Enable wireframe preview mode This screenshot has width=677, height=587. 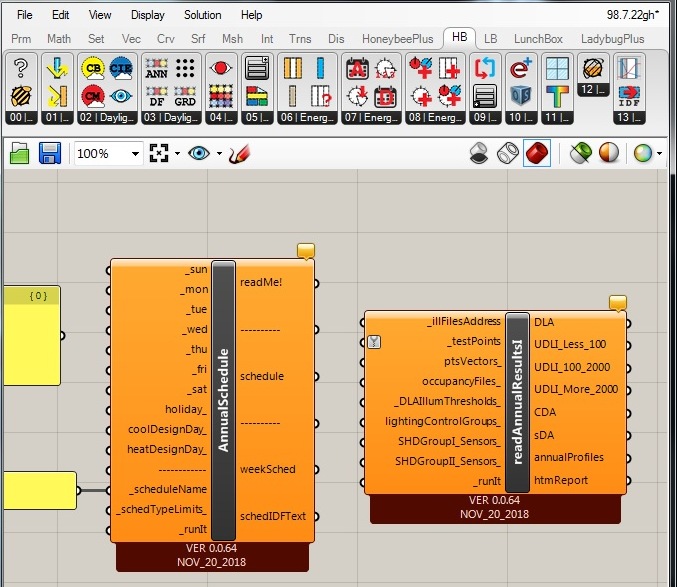coord(508,153)
